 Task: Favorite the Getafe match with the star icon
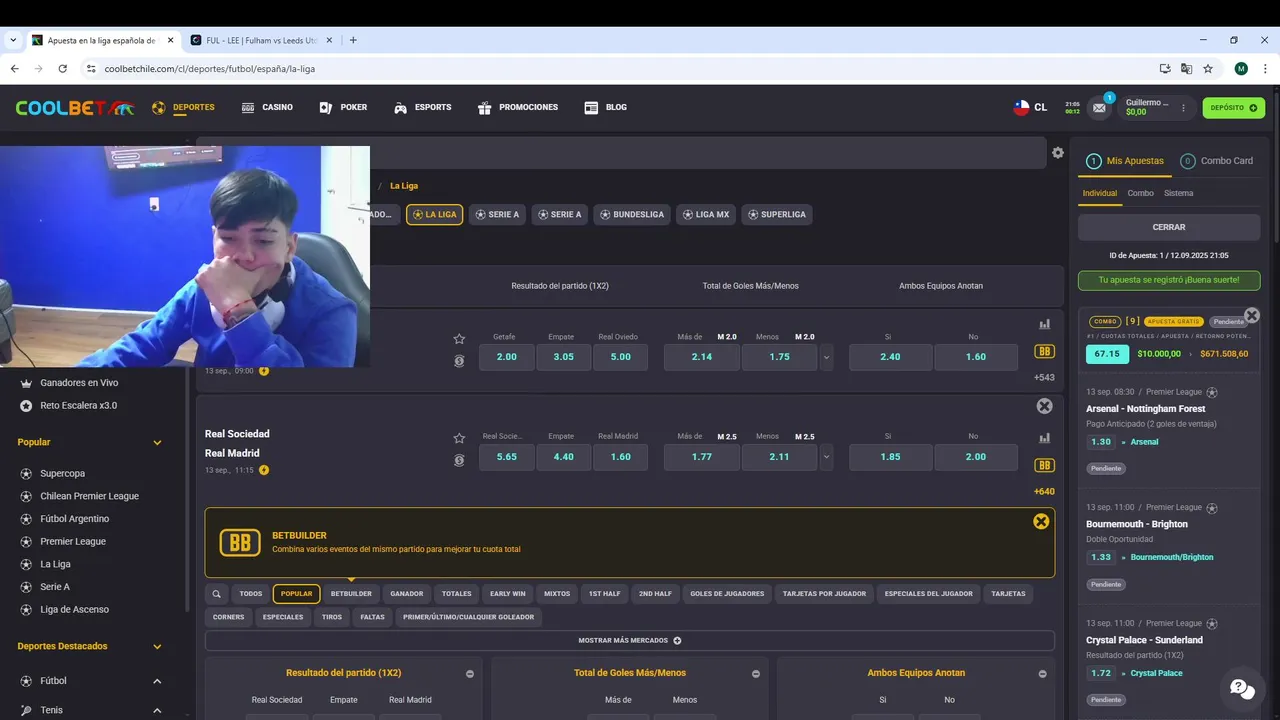pos(459,339)
